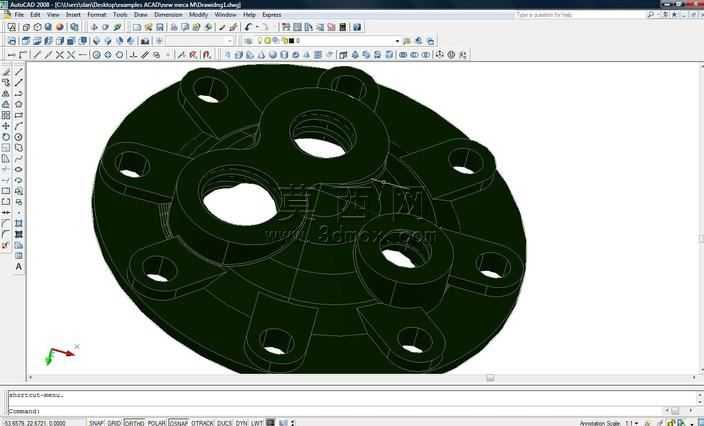Select the Hatch tool

(18, 223)
